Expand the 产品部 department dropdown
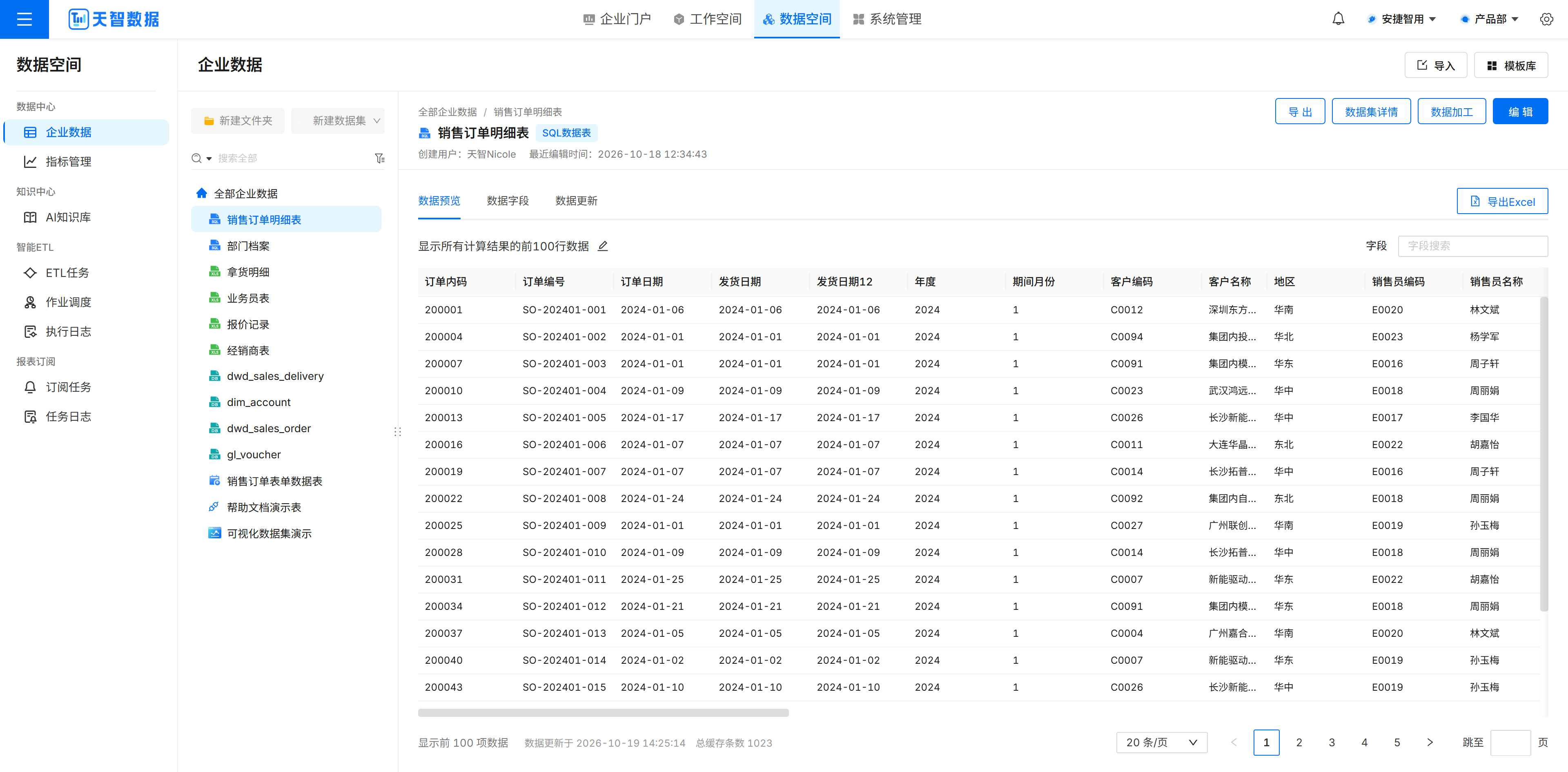 click(1490, 19)
